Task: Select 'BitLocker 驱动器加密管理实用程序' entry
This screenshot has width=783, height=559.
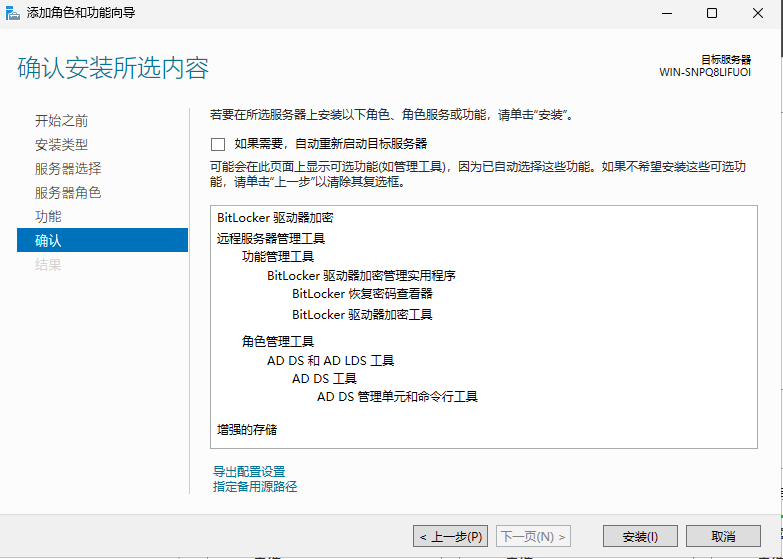Action: (362, 275)
